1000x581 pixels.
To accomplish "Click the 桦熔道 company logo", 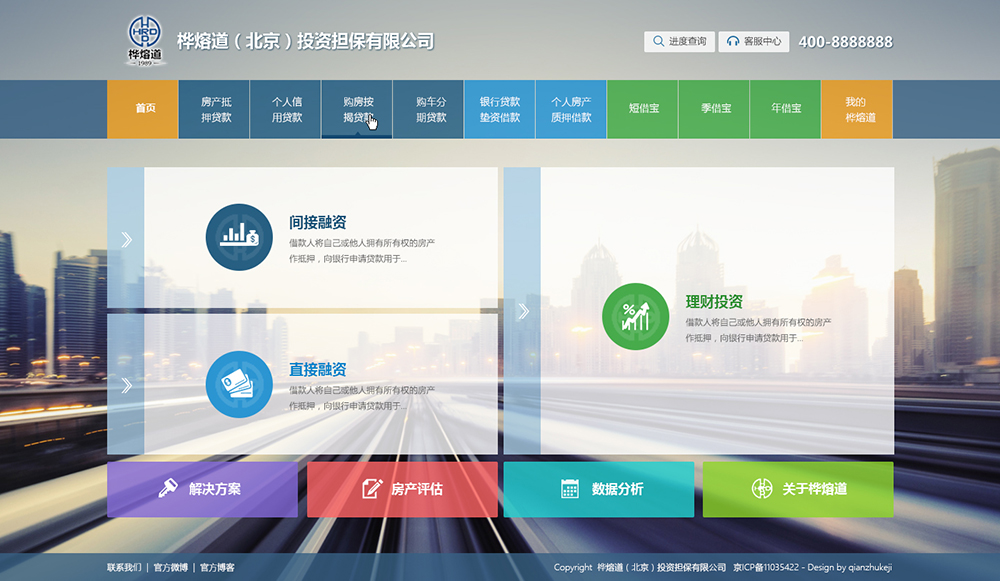I will click(146, 41).
